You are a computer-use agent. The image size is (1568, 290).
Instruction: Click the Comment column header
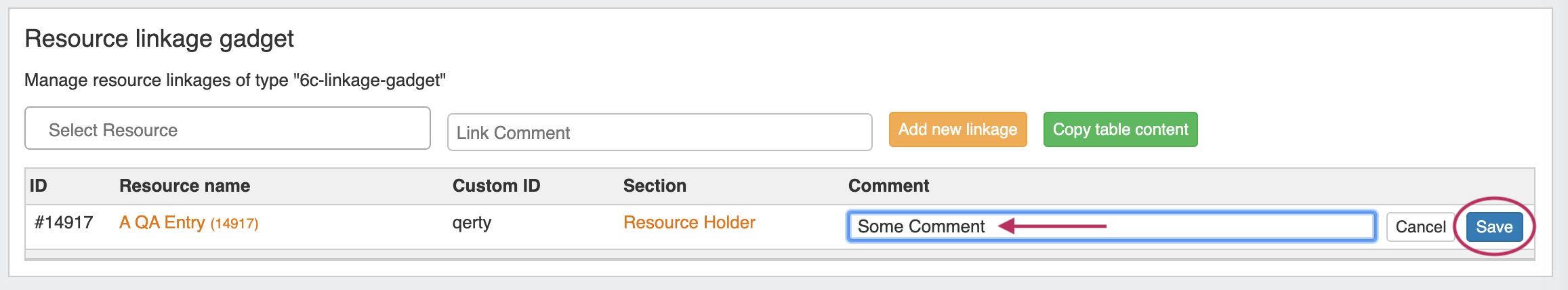[x=888, y=186]
